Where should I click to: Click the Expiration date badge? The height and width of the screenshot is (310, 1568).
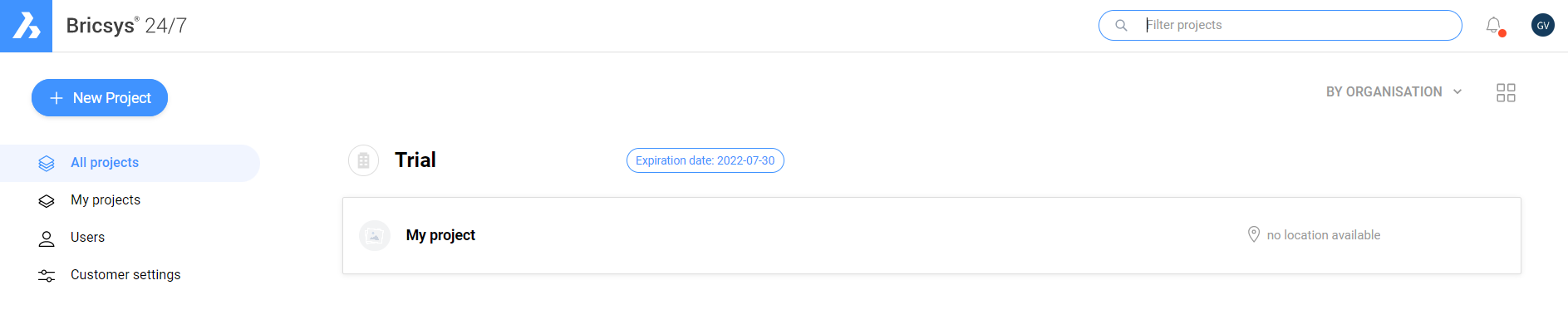tap(705, 160)
